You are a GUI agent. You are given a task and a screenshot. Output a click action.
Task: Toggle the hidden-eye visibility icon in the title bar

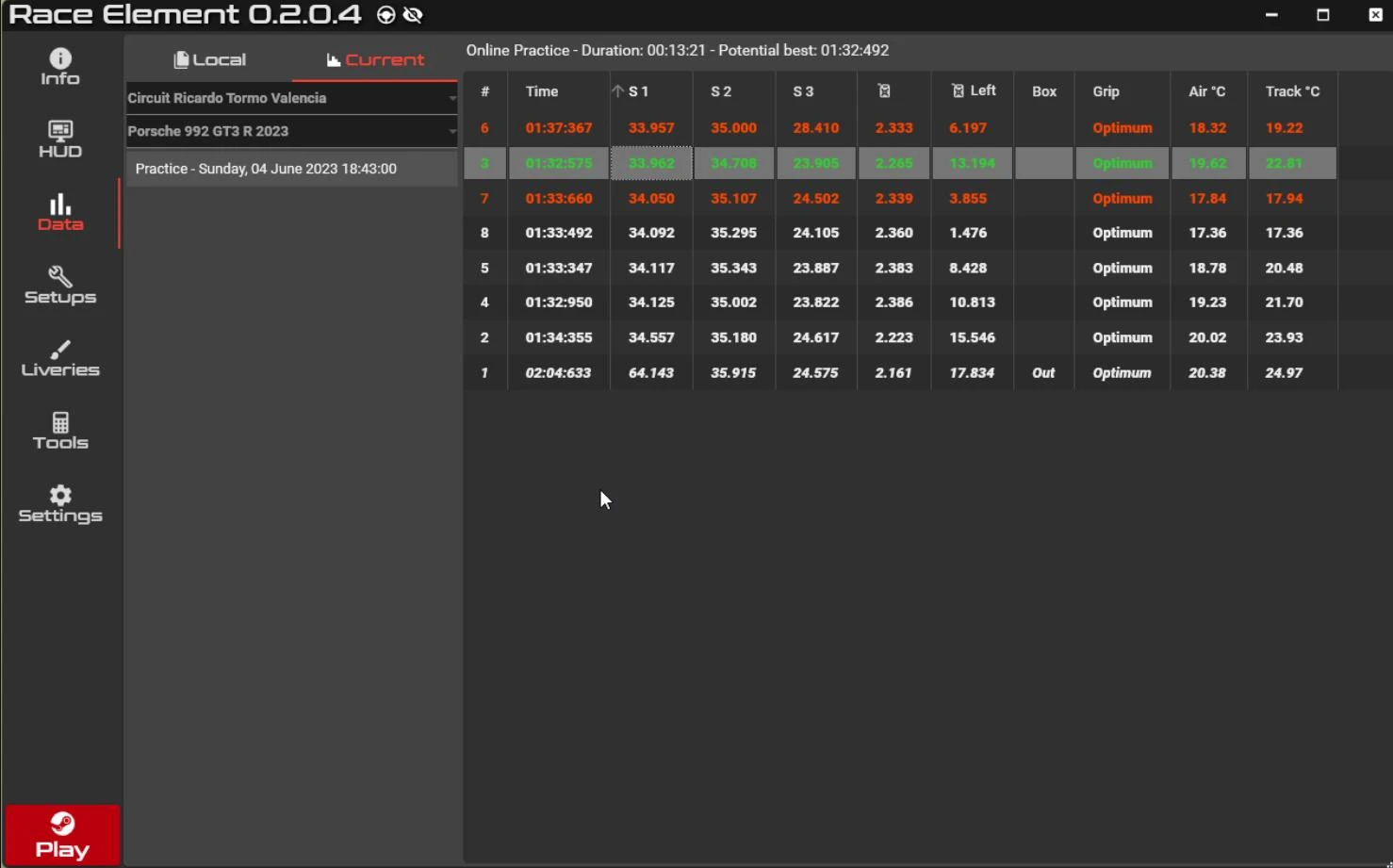(x=412, y=15)
